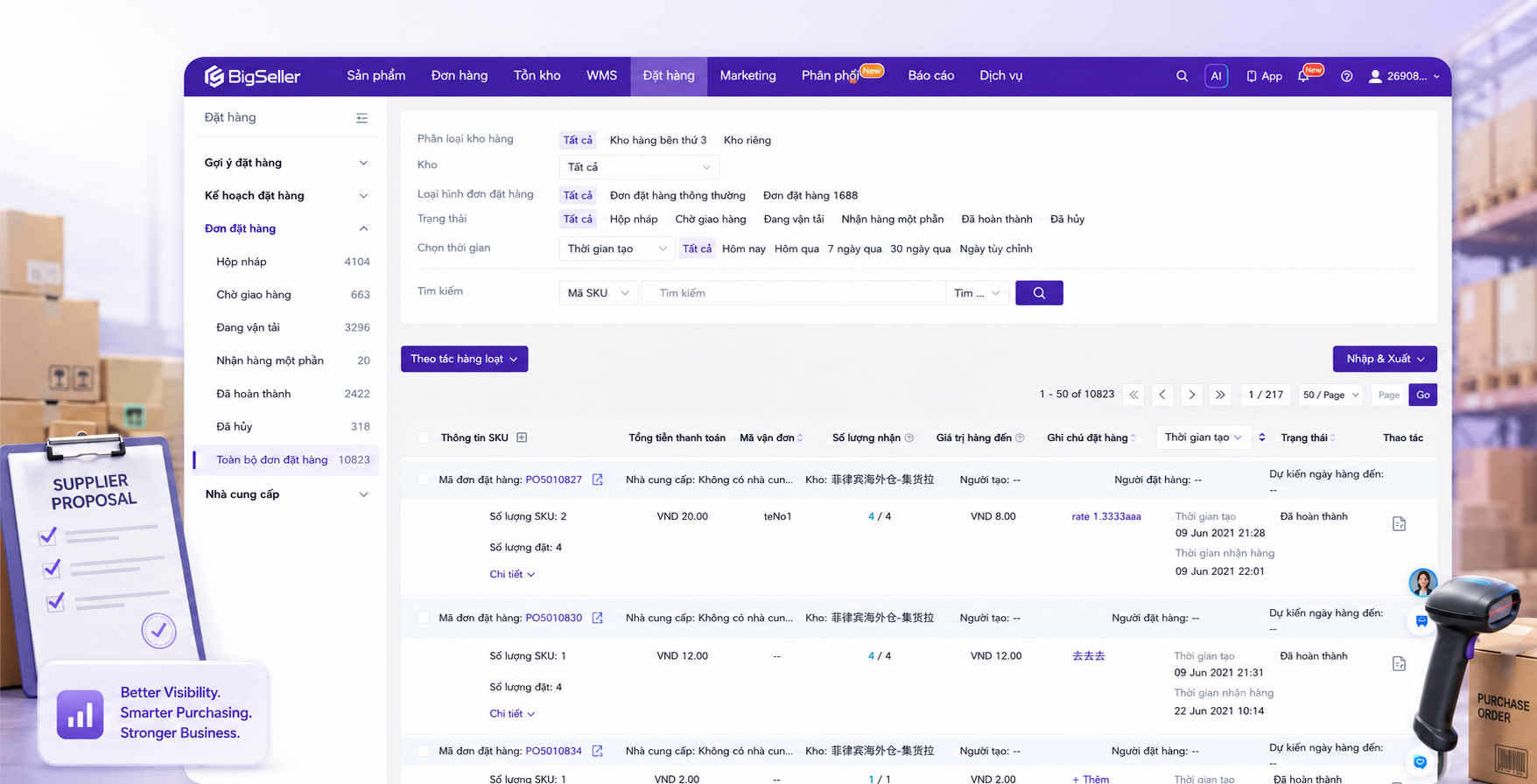Show info tooltip for Giá trị hàng đến
Screen dimensions: 1537x784
click(x=1020, y=438)
